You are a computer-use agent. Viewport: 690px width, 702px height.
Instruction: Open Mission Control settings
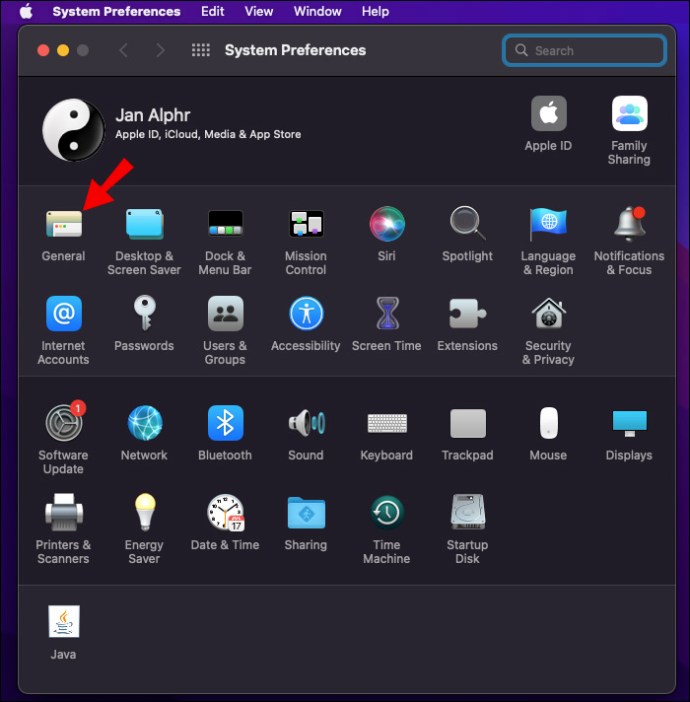[306, 224]
